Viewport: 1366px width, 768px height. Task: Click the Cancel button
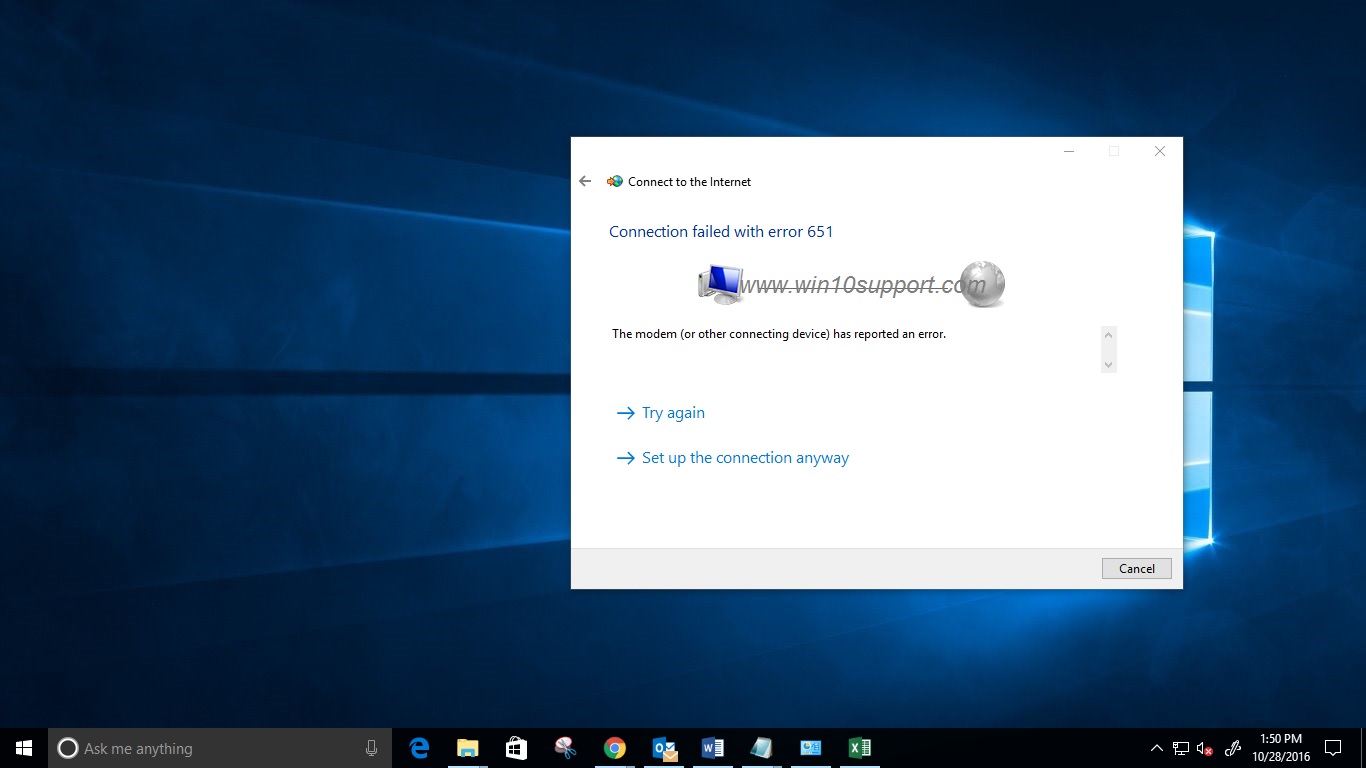(x=1136, y=568)
